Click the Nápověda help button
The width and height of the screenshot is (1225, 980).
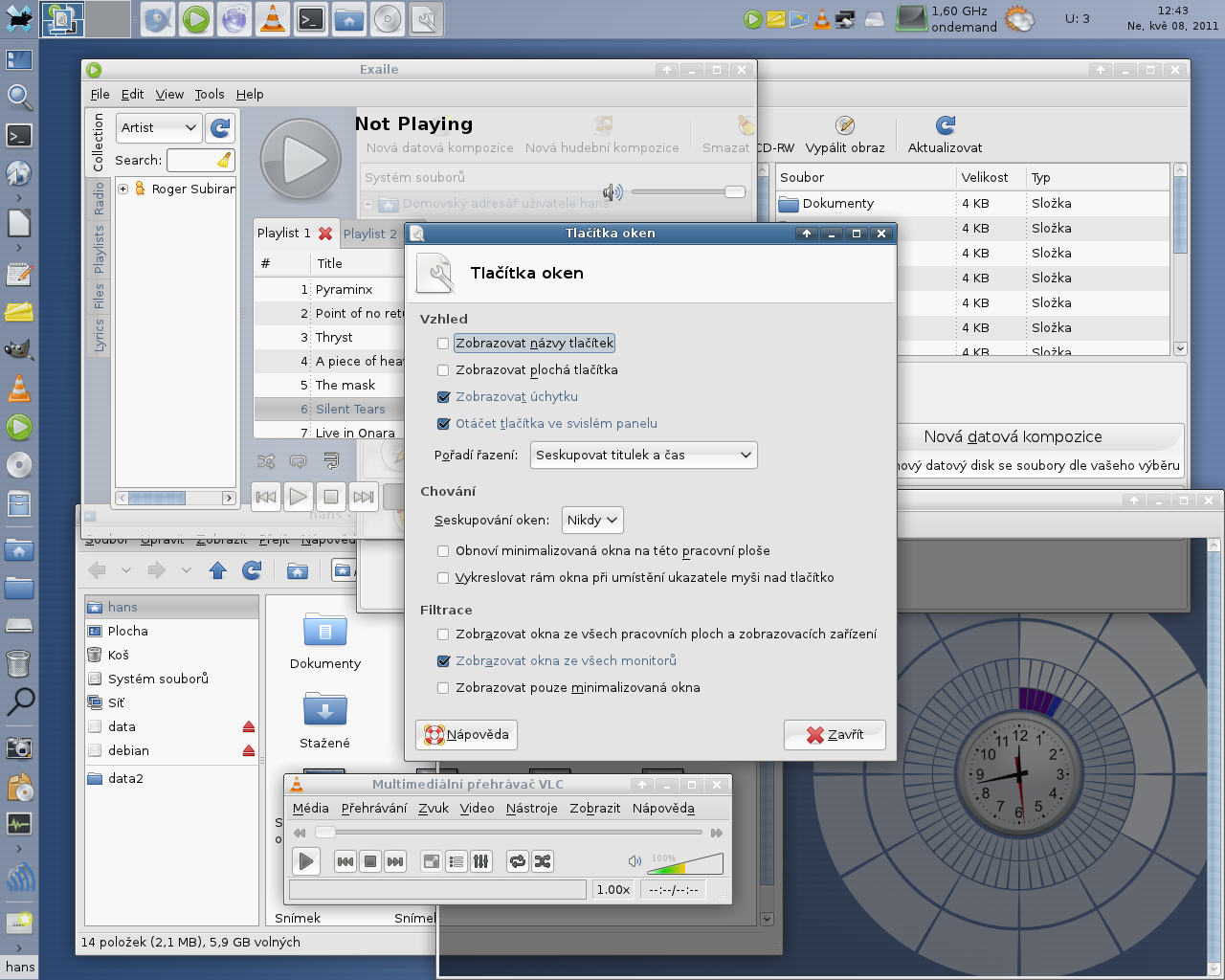(466, 735)
